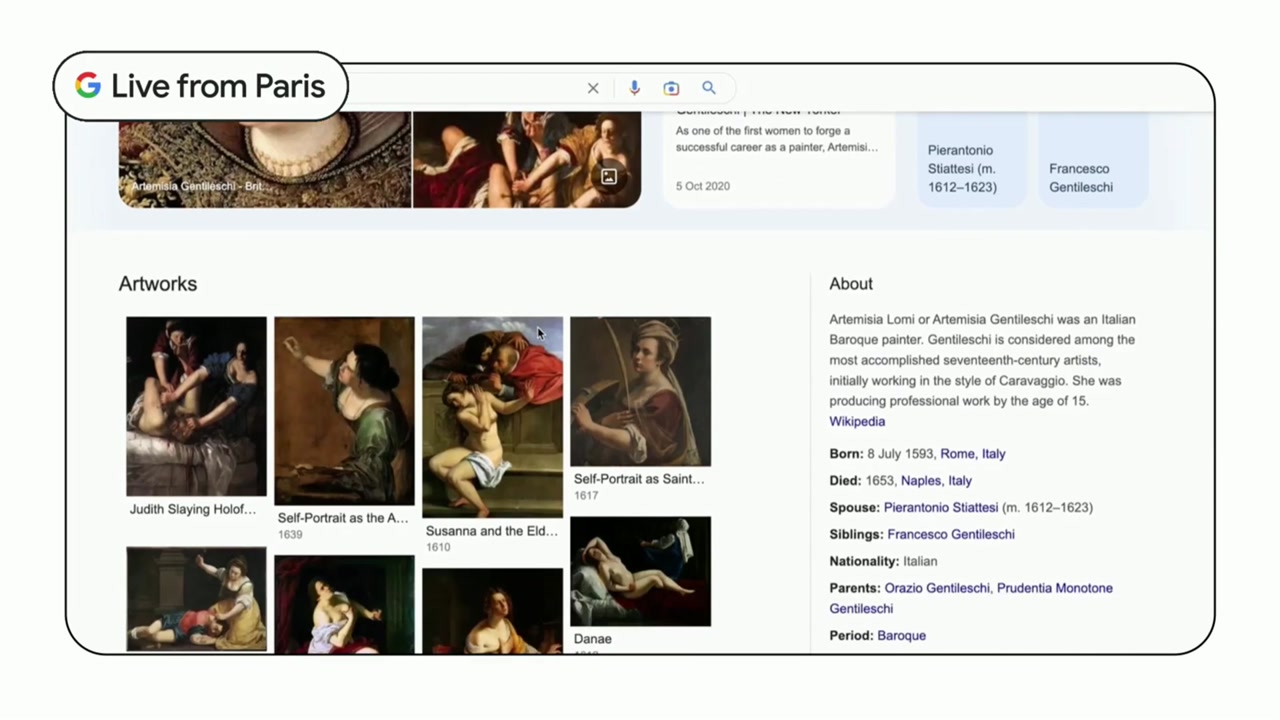Click the Nationality: Italian row
1280x720 pixels.
click(883, 561)
